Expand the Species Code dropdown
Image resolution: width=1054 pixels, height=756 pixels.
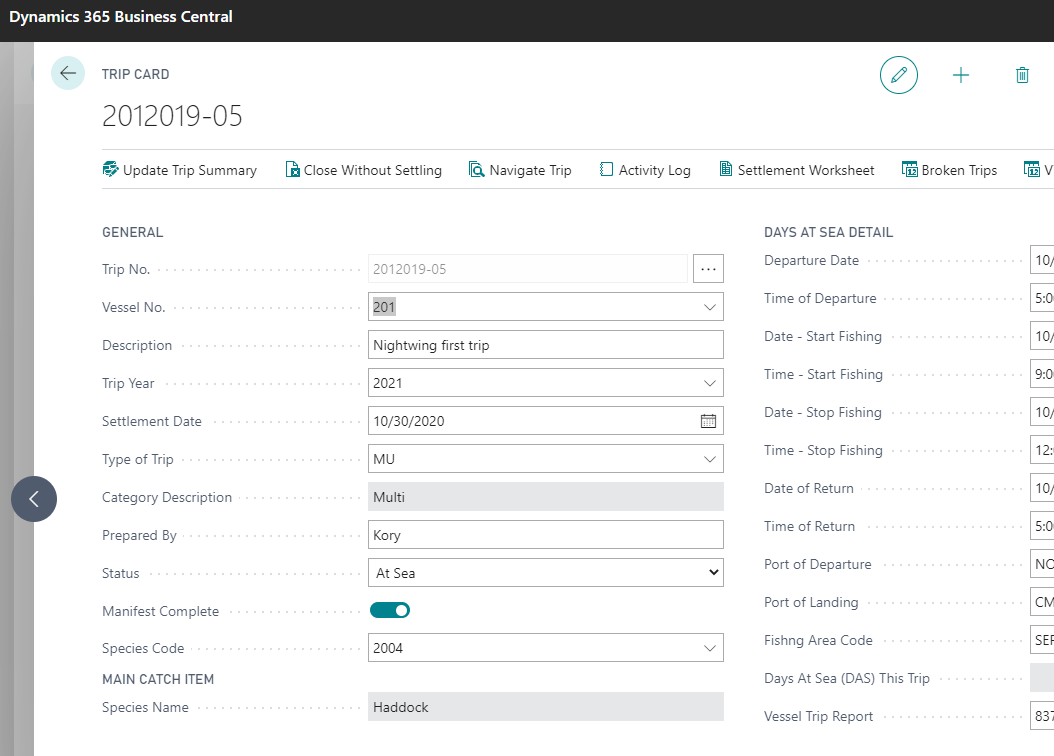711,647
